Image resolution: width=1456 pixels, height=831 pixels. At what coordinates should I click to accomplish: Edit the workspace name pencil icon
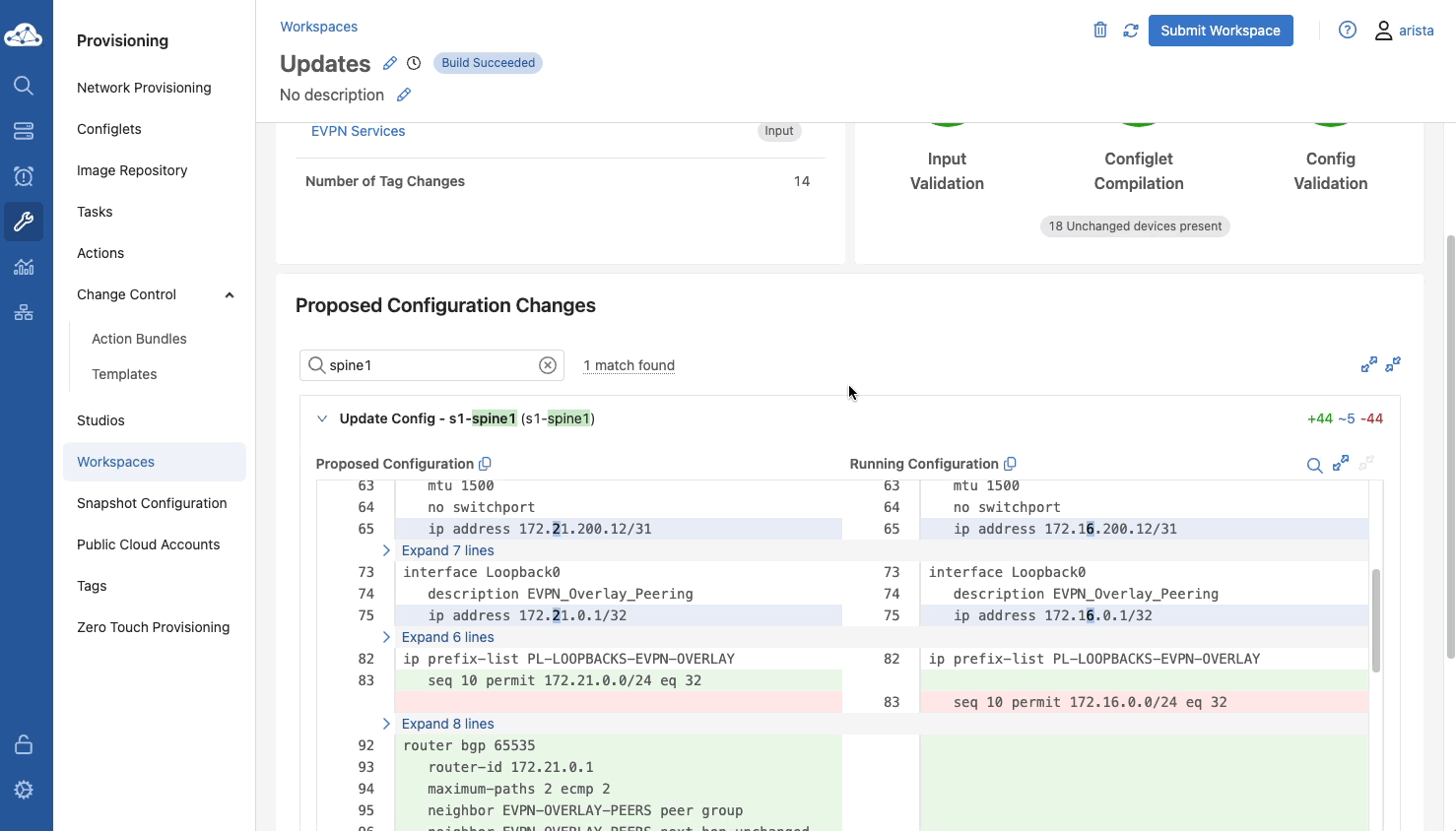pyautogui.click(x=390, y=63)
